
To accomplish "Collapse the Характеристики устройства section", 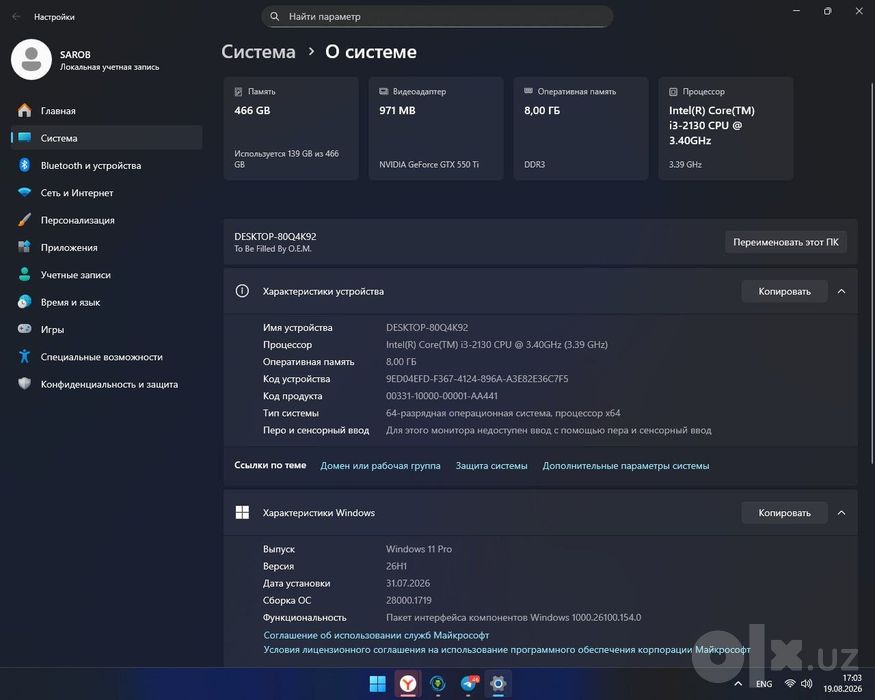I will [842, 291].
